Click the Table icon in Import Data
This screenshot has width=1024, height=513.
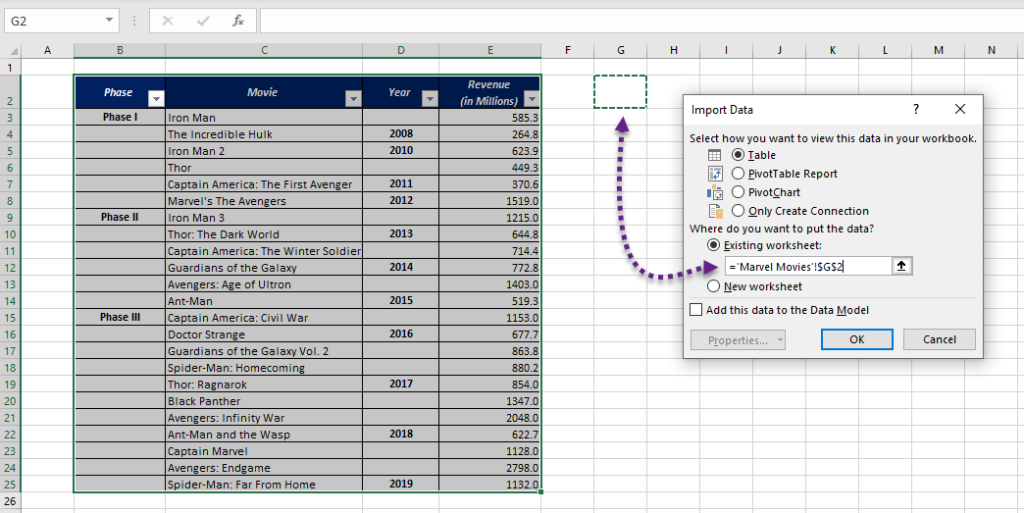point(714,155)
